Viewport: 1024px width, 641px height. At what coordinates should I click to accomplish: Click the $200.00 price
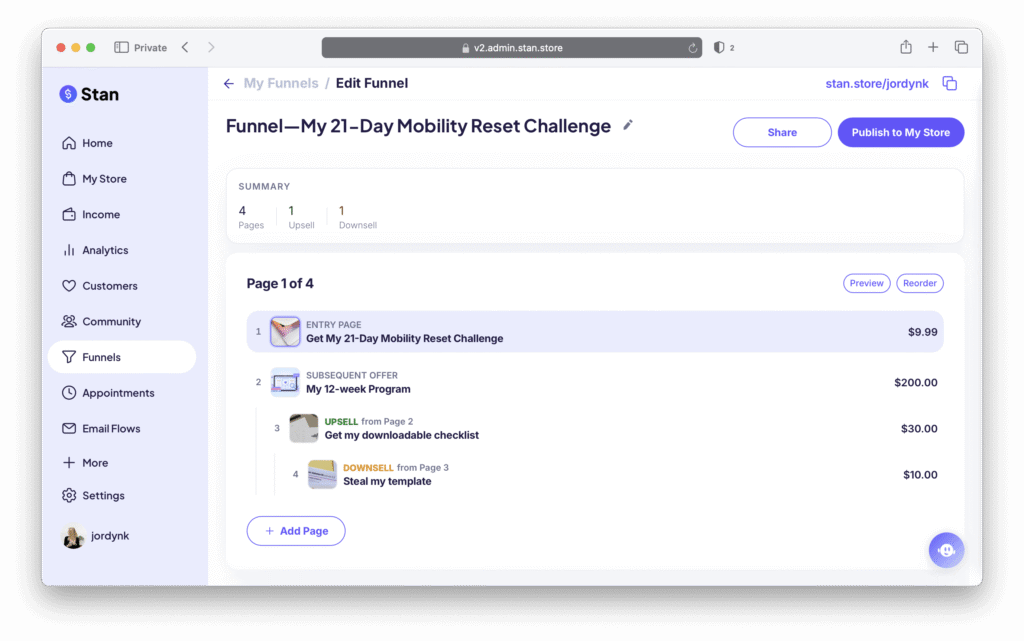point(916,383)
